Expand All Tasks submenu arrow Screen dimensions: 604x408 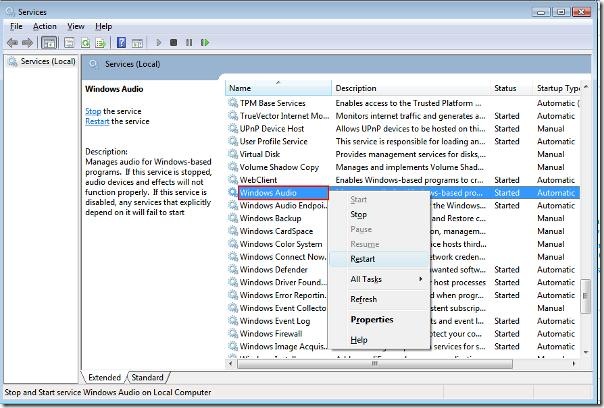coord(421,279)
